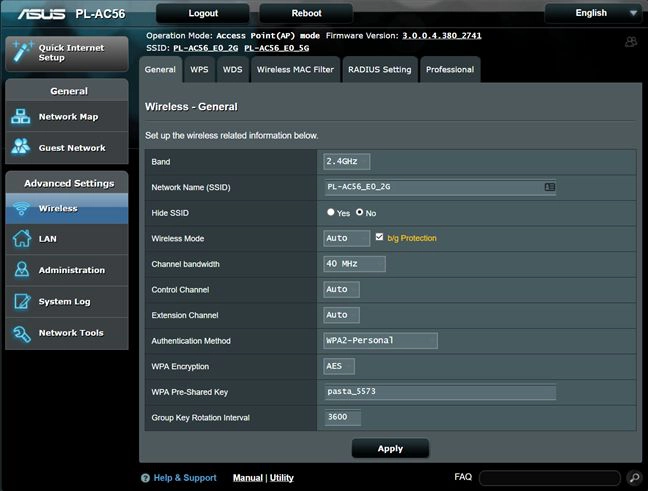The height and width of the screenshot is (491, 648).
Task: Click into the FAQ search box
Action: (x=550, y=478)
